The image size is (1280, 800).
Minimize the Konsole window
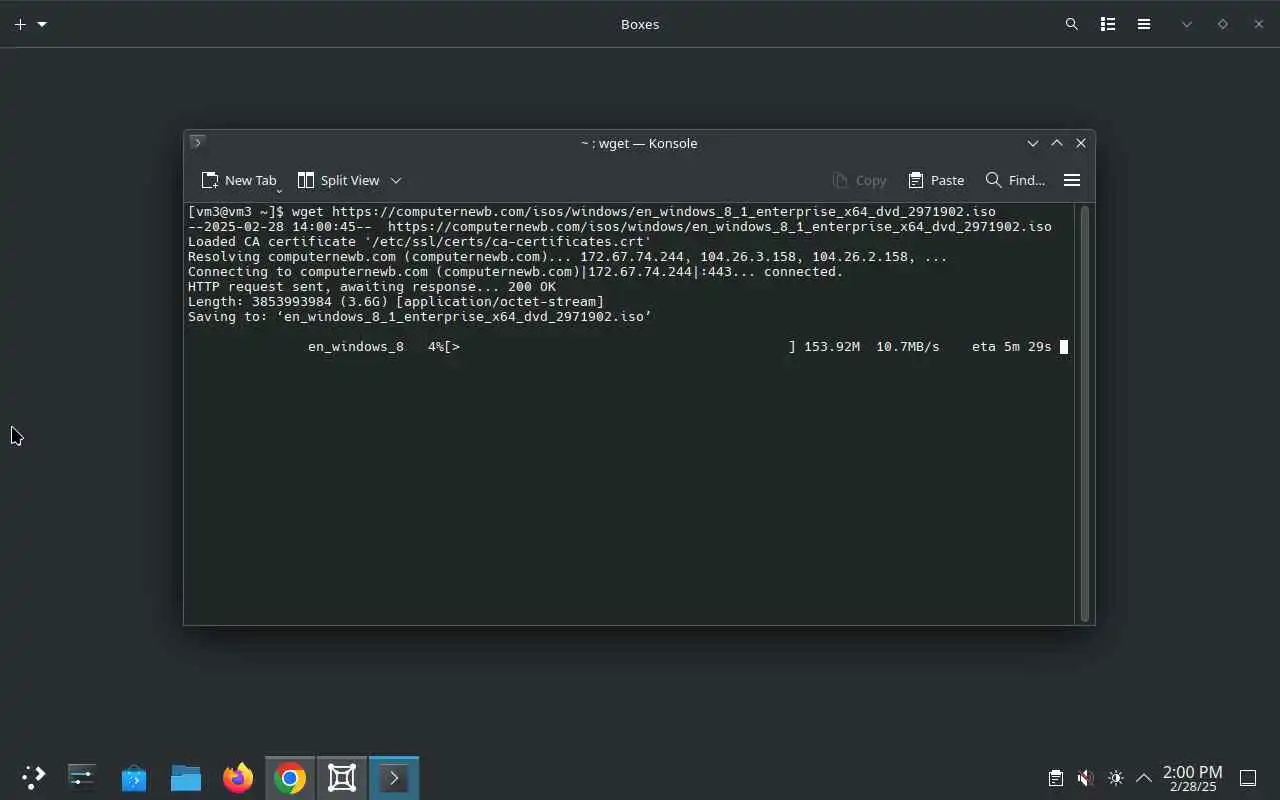point(1033,143)
